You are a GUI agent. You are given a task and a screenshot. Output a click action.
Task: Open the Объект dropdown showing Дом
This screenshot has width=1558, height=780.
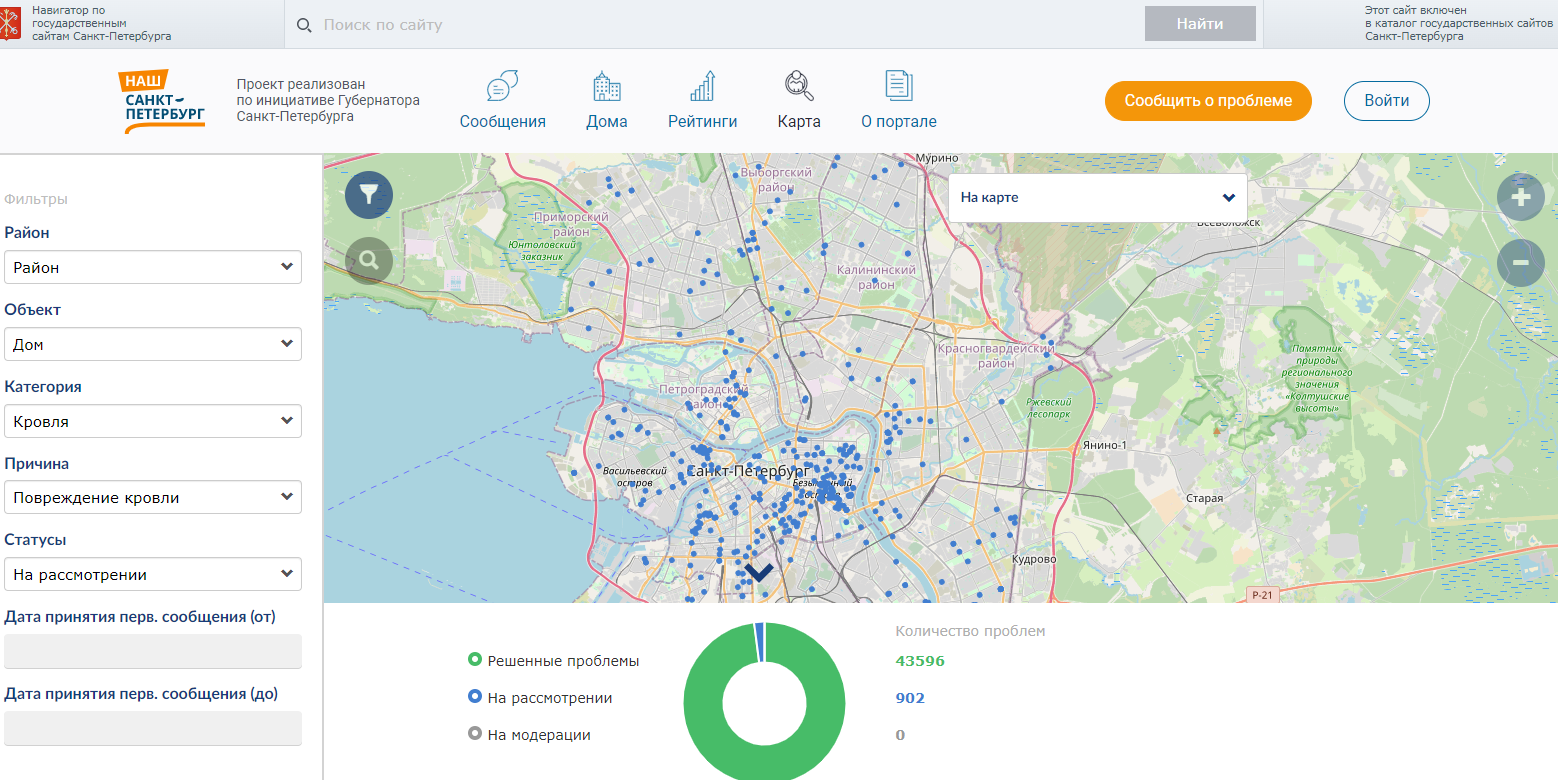pos(153,344)
